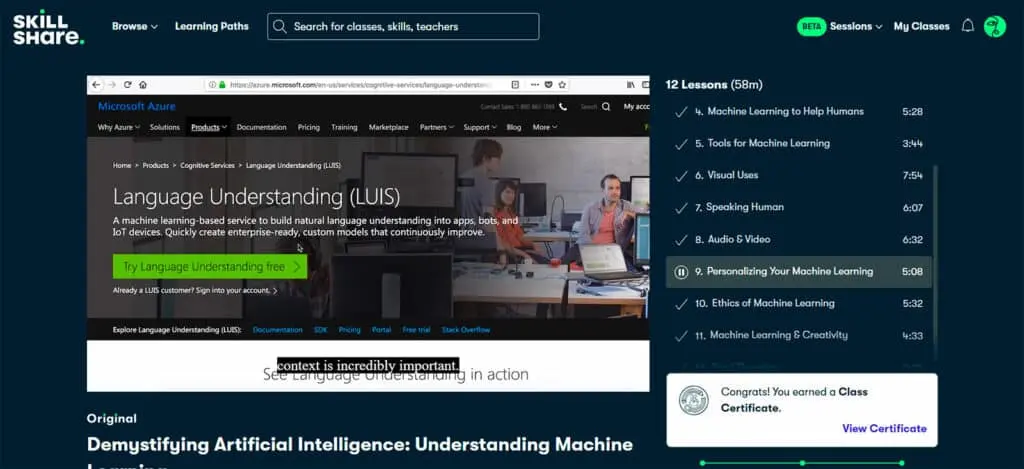Image resolution: width=1024 pixels, height=469 pixels.
Task: Click the checkmark beside Tools for Machine Learning
Action: click(681, 144)
